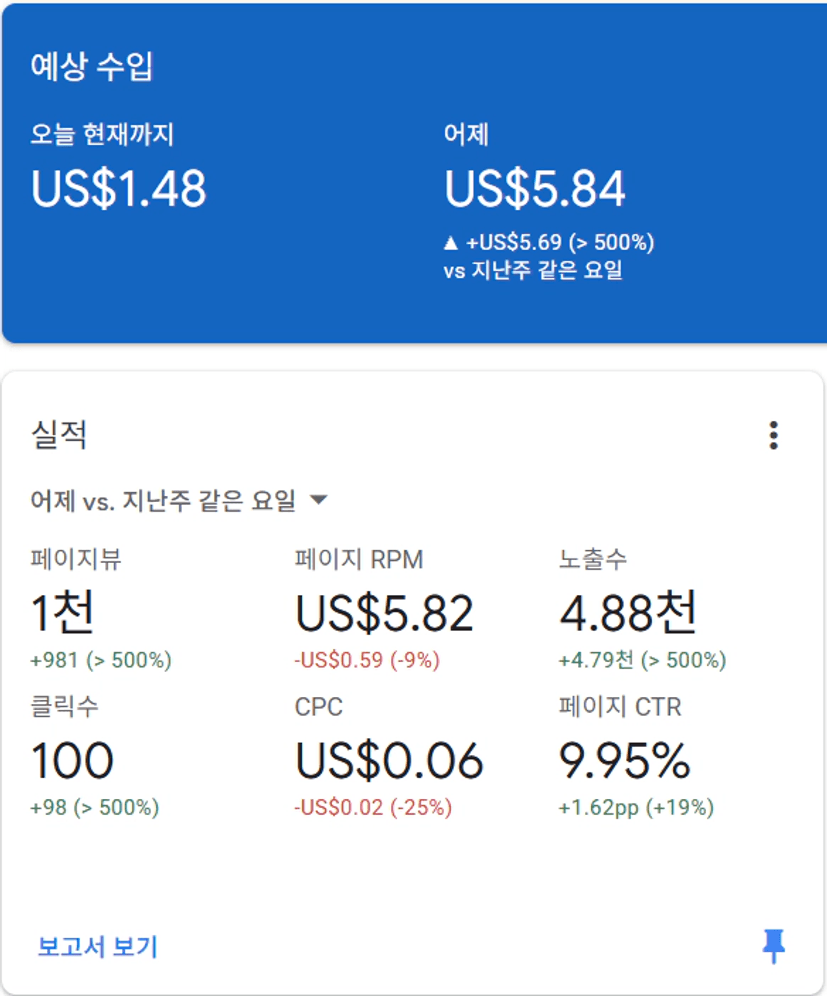
Task: Click the up triangle beside +US$5.69
Action: pyautogui.click(x=450, y=243)
